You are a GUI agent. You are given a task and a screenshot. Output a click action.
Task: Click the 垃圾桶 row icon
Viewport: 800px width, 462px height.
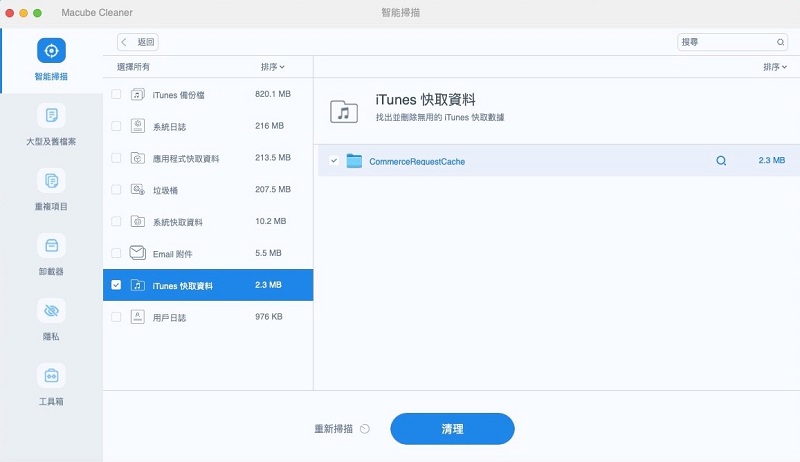(137, 190)
